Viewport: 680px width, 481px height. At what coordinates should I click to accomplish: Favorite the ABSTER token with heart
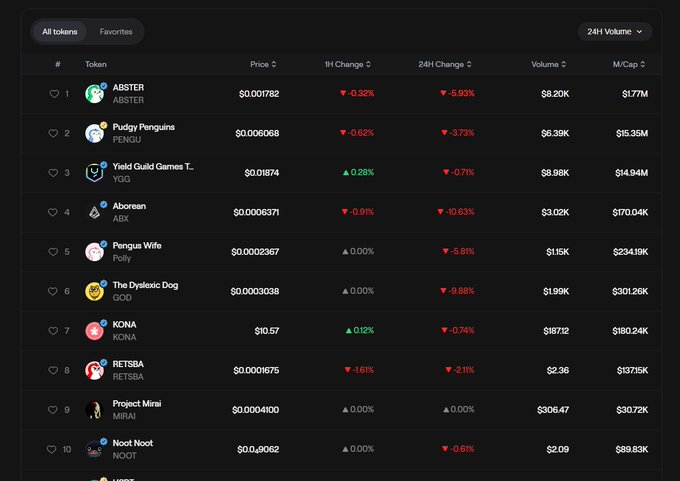(x=54, y=94)
